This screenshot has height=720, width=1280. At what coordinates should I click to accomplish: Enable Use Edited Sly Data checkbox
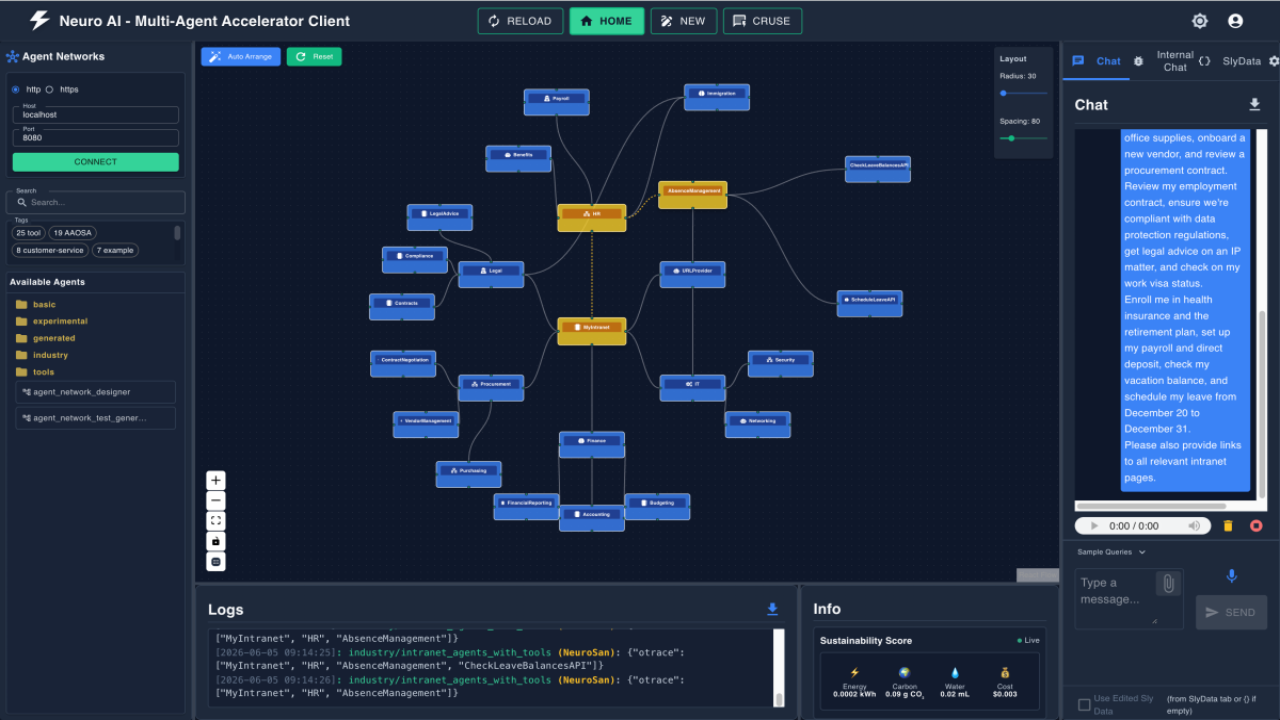point(1084,705)
